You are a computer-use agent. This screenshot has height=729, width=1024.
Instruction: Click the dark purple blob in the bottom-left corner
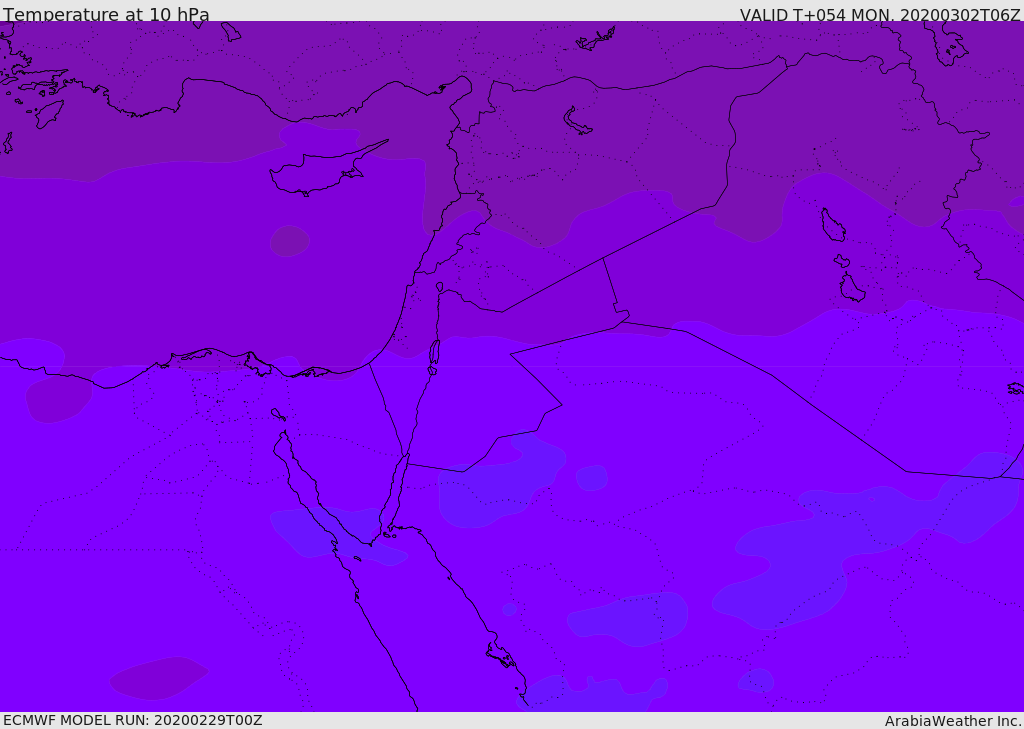(x=159, y=677)
